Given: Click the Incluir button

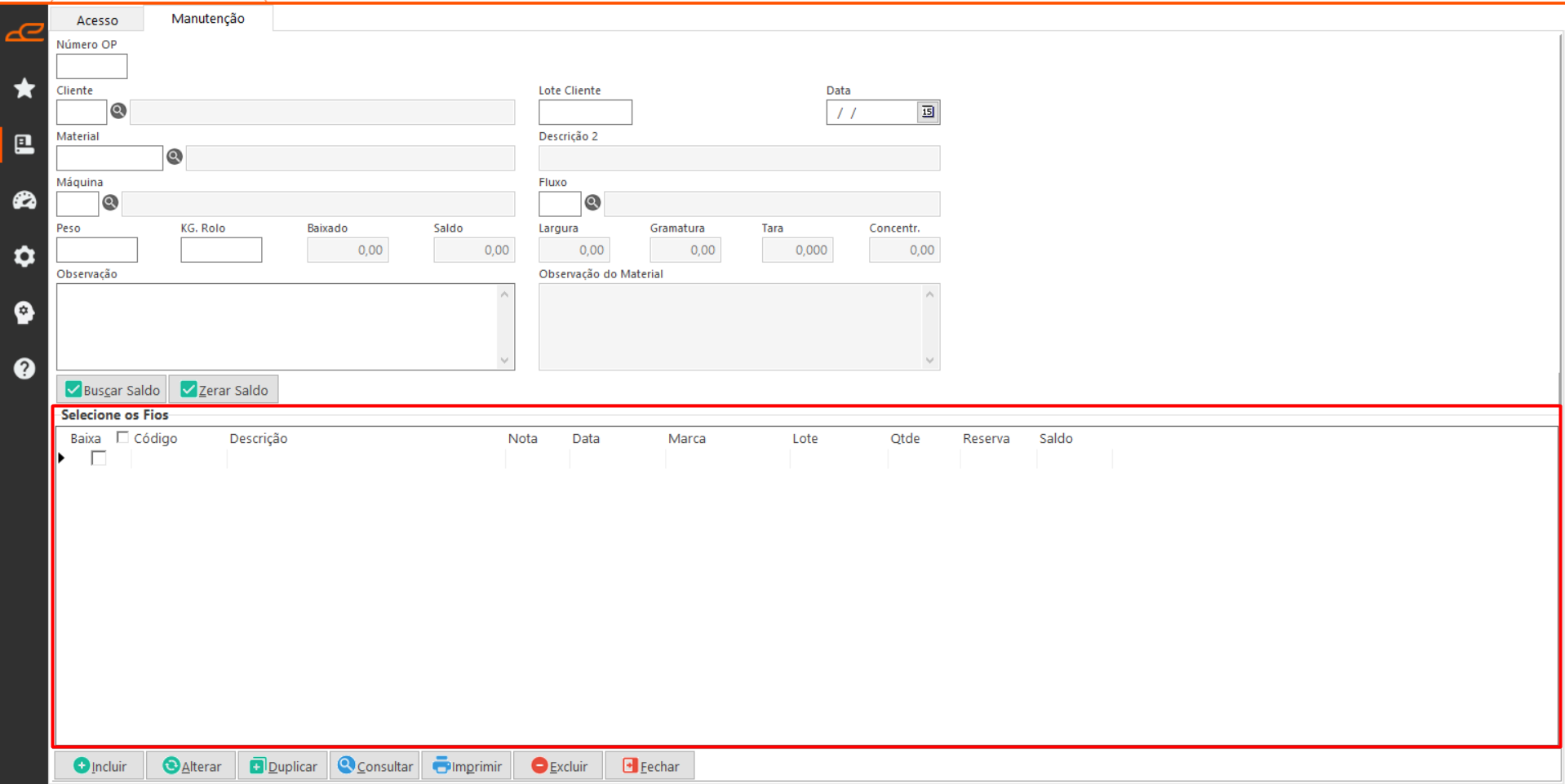Looking at the screenshot, I should (100, 766).
